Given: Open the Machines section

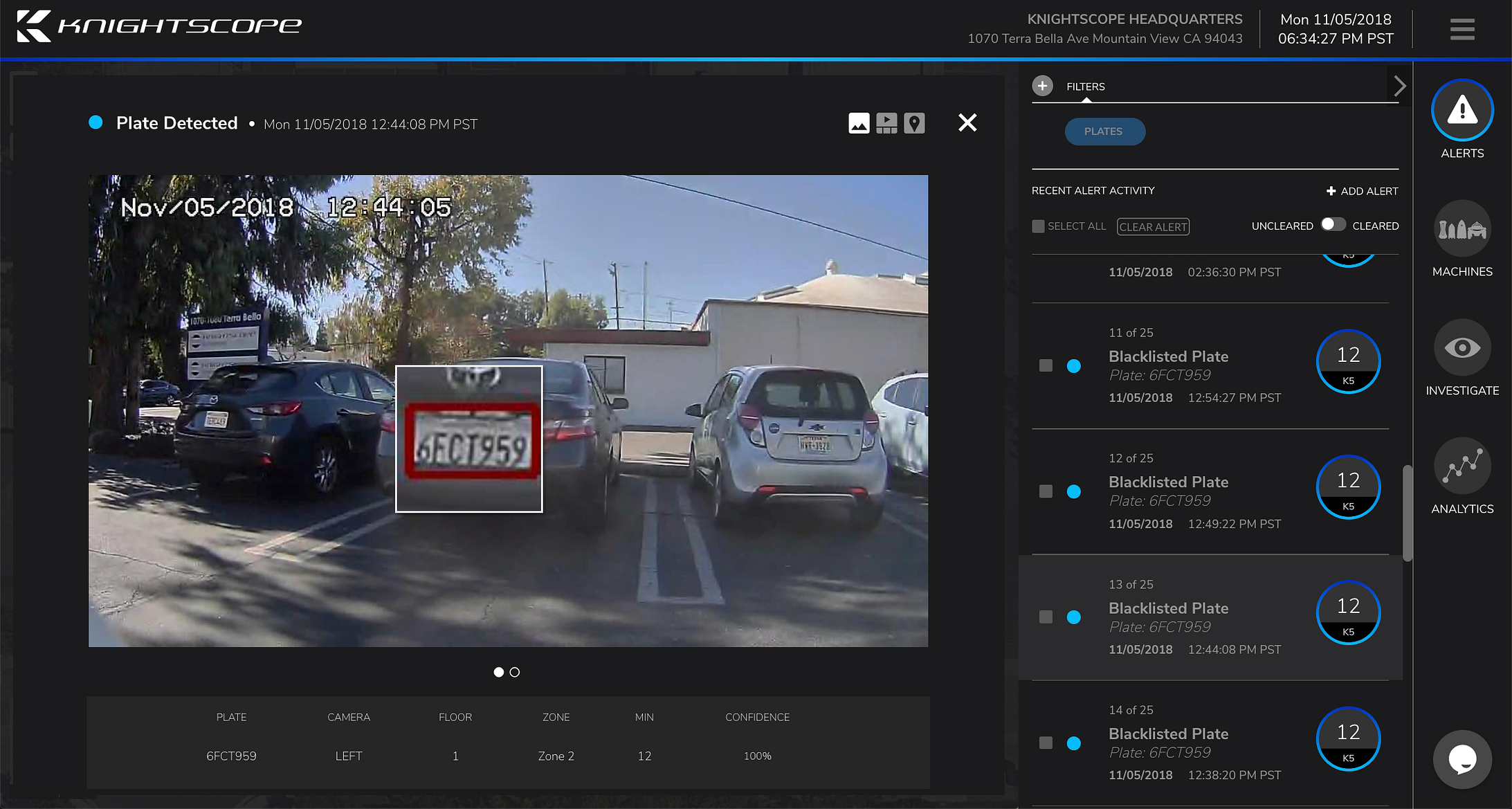Looking at the screenshot, I should [1461, 230].
